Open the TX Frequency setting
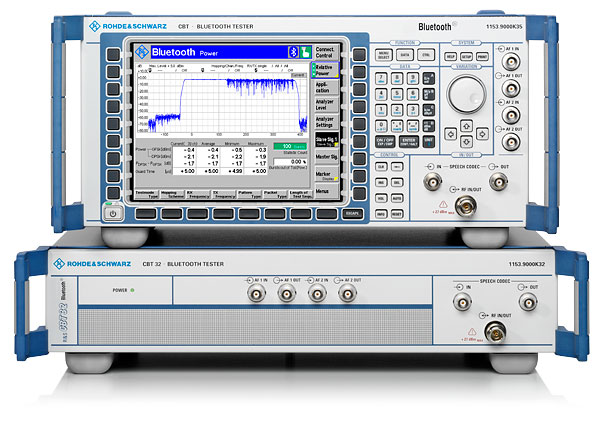 (223, 194)
